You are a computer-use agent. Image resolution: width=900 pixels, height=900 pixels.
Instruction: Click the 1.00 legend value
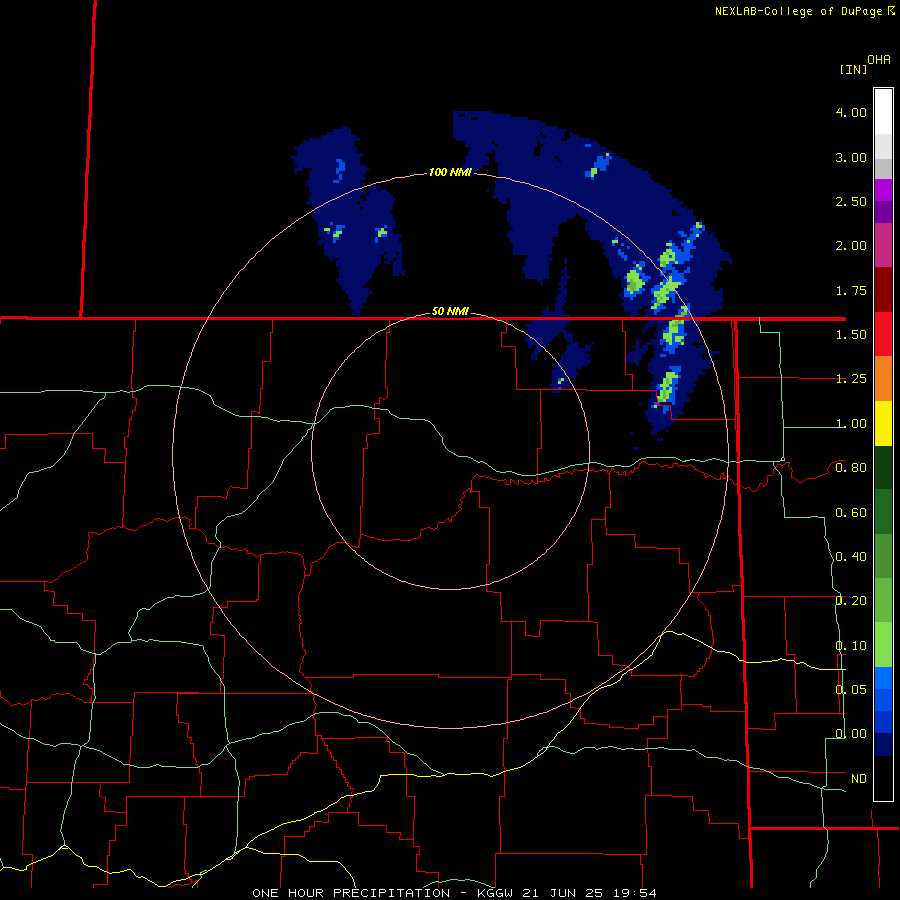(x=851, y=424)
